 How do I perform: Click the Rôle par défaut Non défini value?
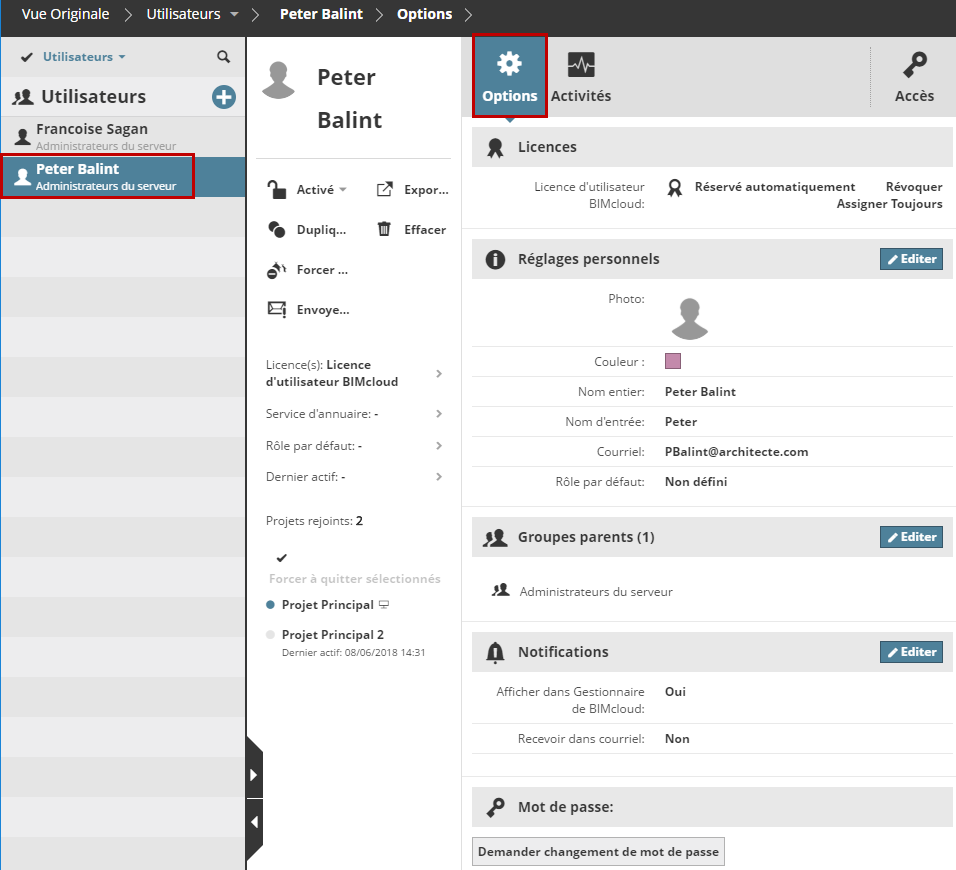click(x=696, y=482)
